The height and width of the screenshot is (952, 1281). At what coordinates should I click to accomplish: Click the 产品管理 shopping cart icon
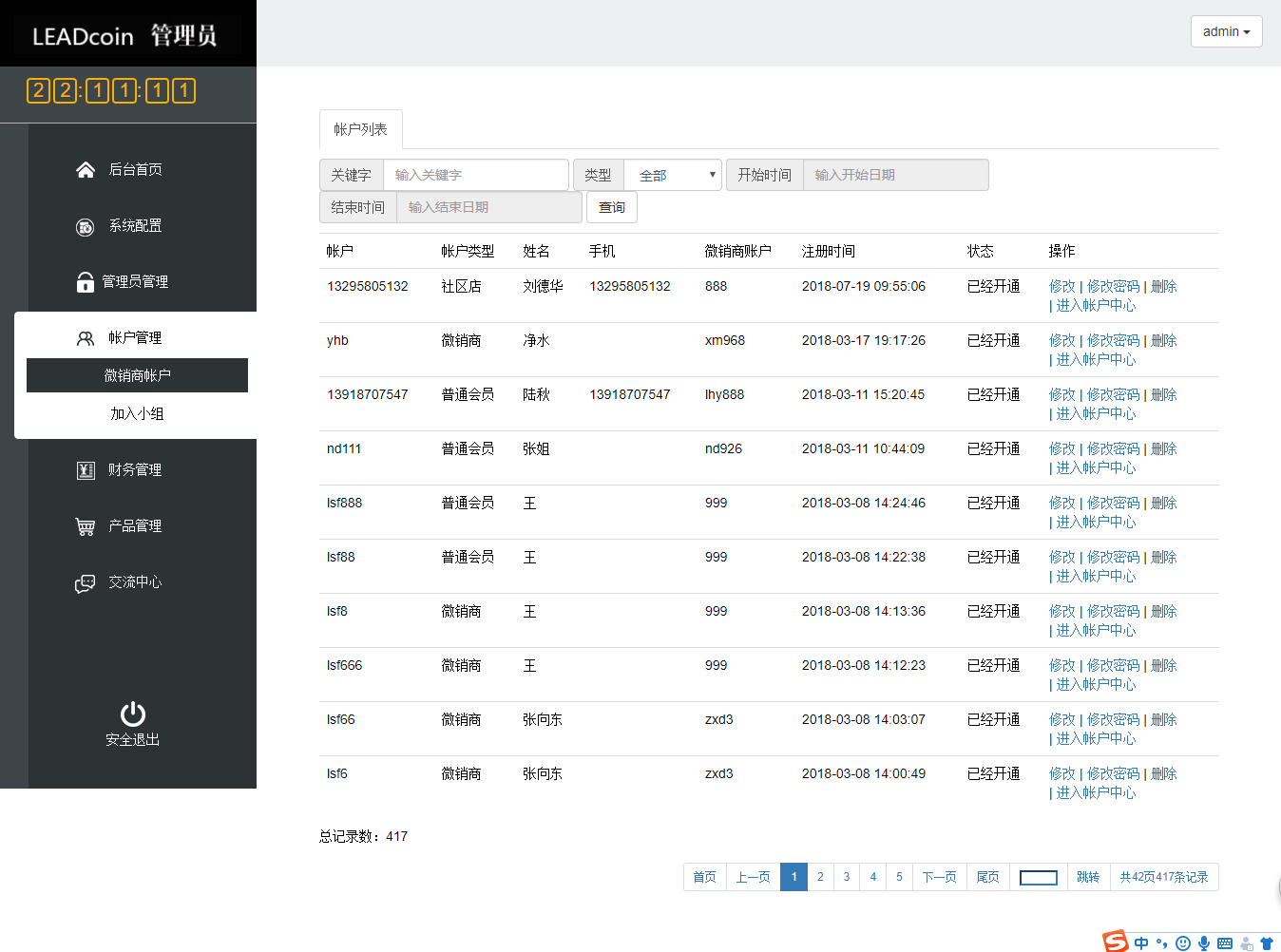(86, 526)
